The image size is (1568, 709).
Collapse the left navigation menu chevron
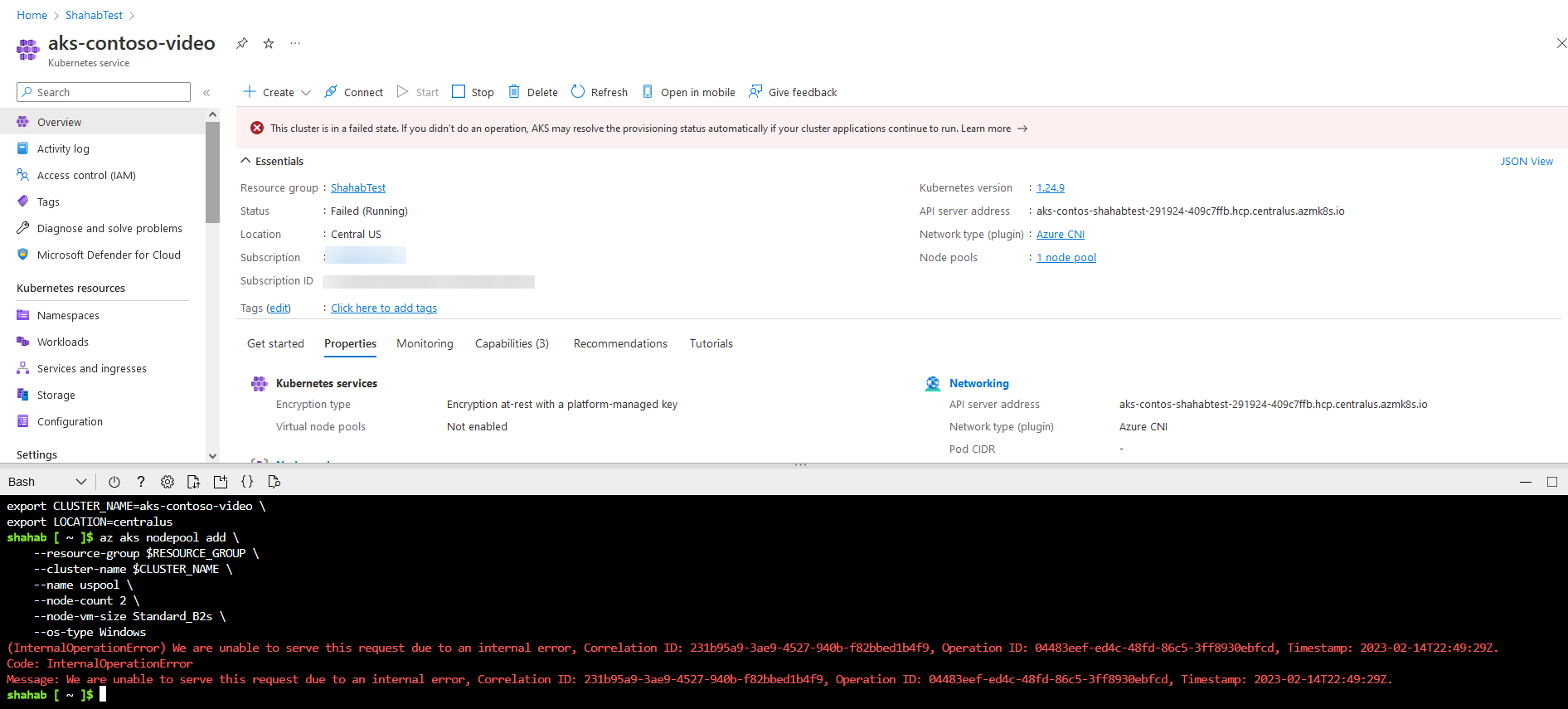click(x=206, y=93)
